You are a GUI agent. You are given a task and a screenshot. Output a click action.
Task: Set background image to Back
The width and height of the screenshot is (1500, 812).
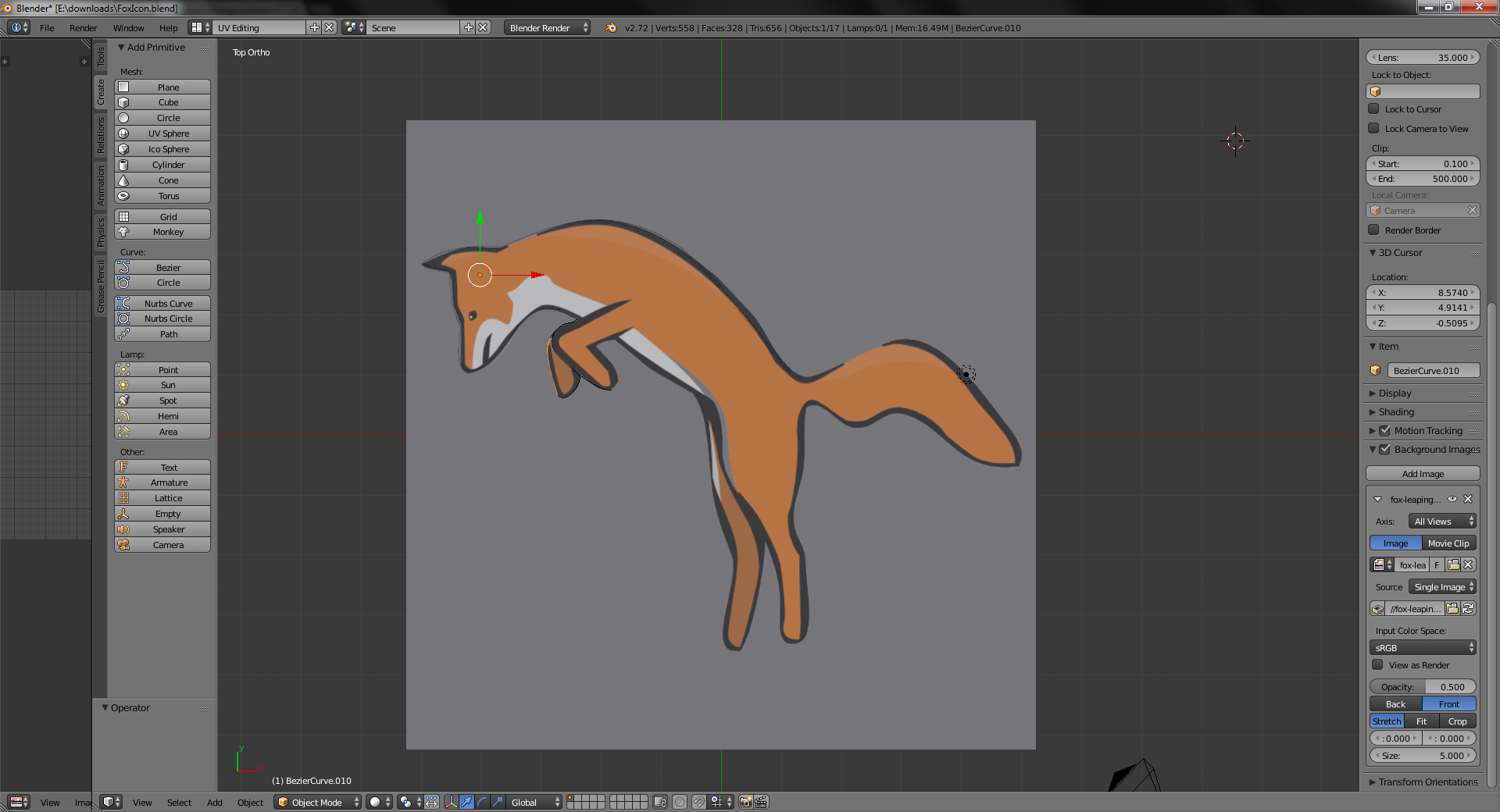[x=1395, y=704]
